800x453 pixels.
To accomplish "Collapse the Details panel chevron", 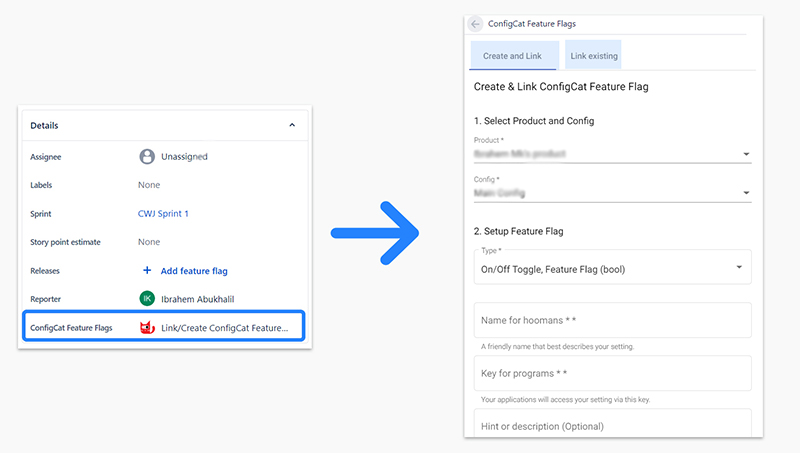I will [x=292, y=125].
